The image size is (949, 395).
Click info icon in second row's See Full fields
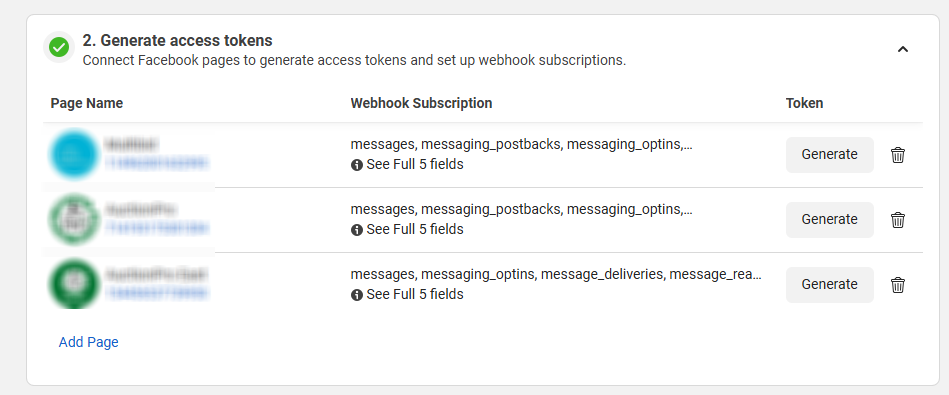pyautogui.click(x=356, y=229)
